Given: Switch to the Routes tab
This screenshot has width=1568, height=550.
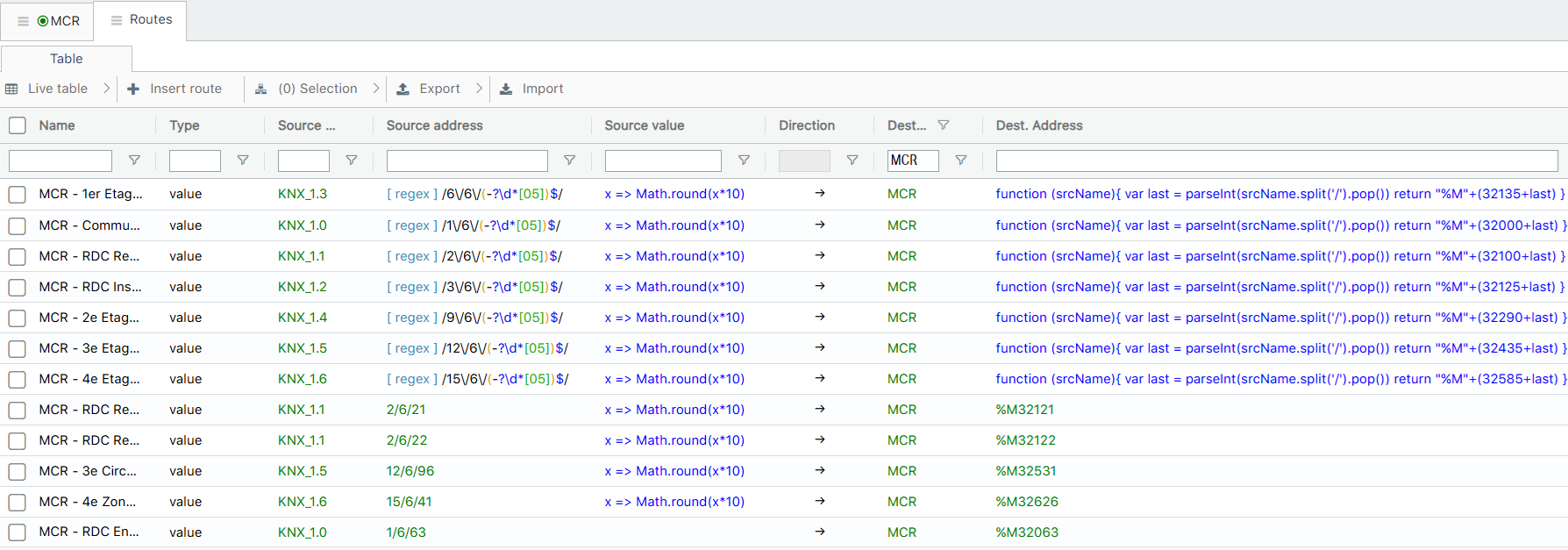Looking at the screenshot, I should (x=141, y=20).
